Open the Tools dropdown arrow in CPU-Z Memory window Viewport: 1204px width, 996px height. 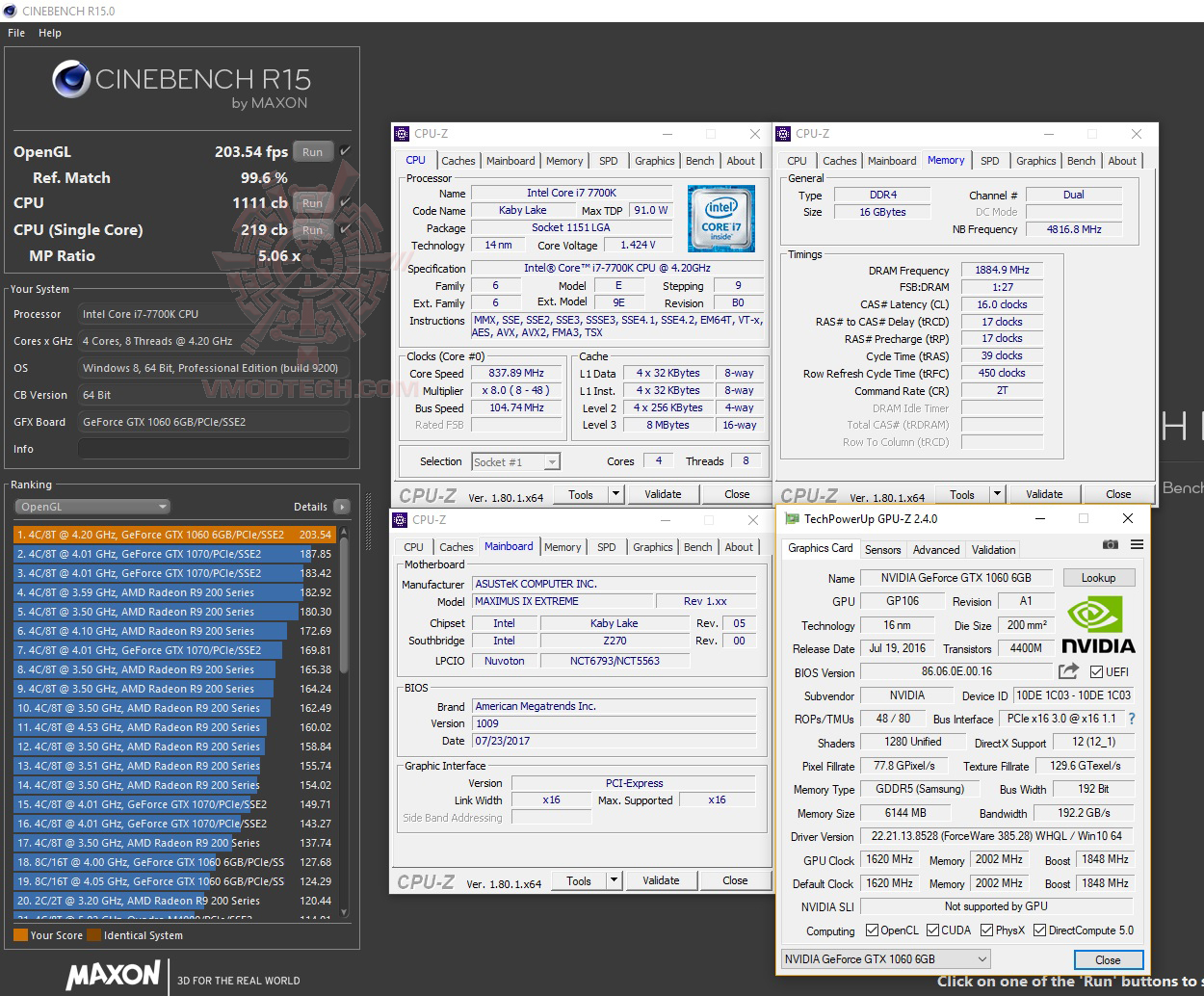point(997,494)
